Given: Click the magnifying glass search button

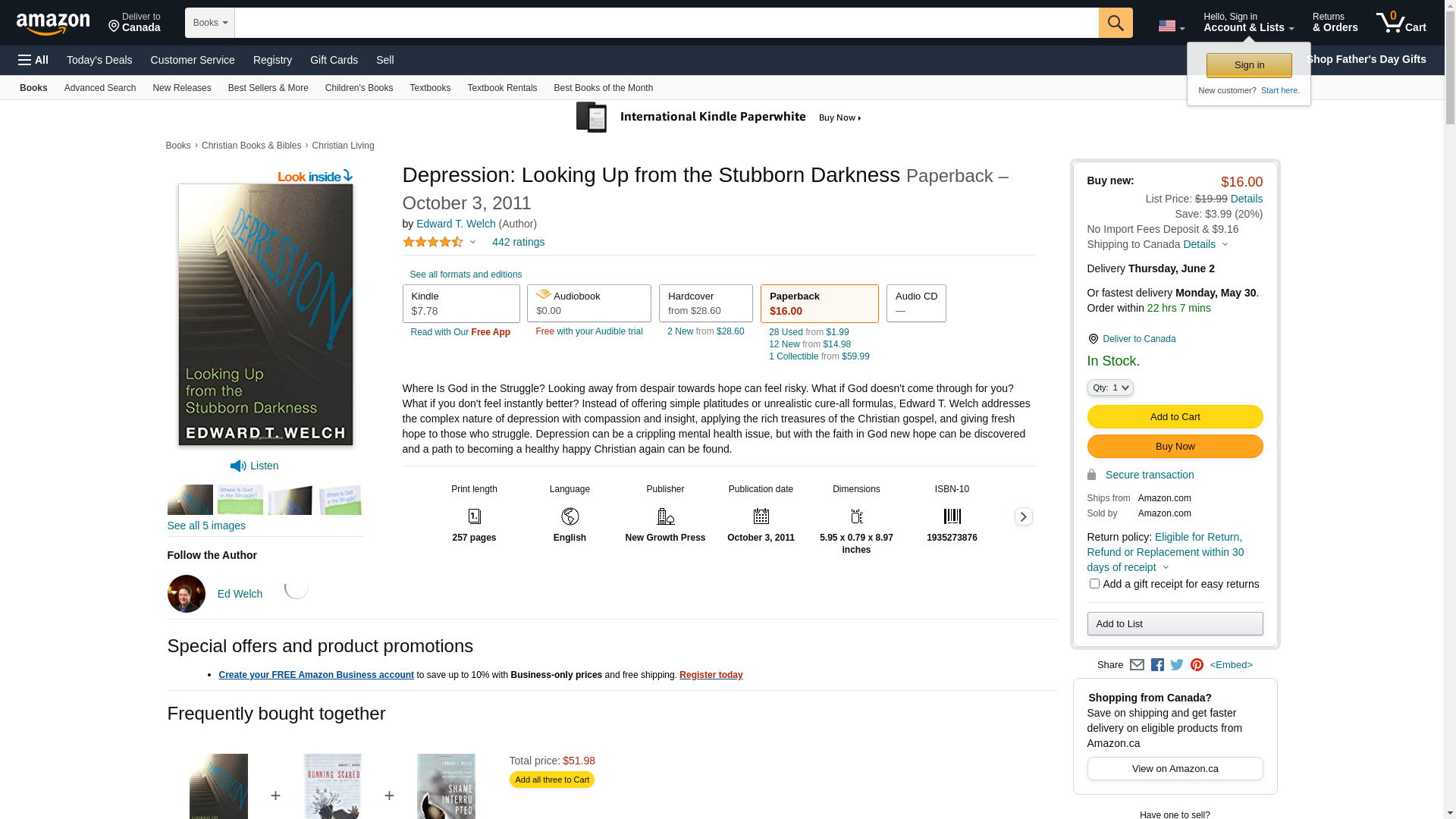Looking at the screenshot, I should (1115, 23).
